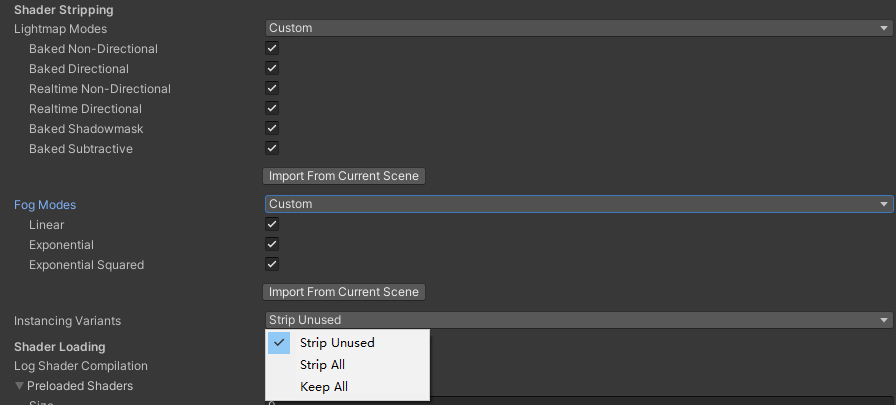Screen dimensions: 896x405
Task: Click the Fog Modes label
Action: 45,205
